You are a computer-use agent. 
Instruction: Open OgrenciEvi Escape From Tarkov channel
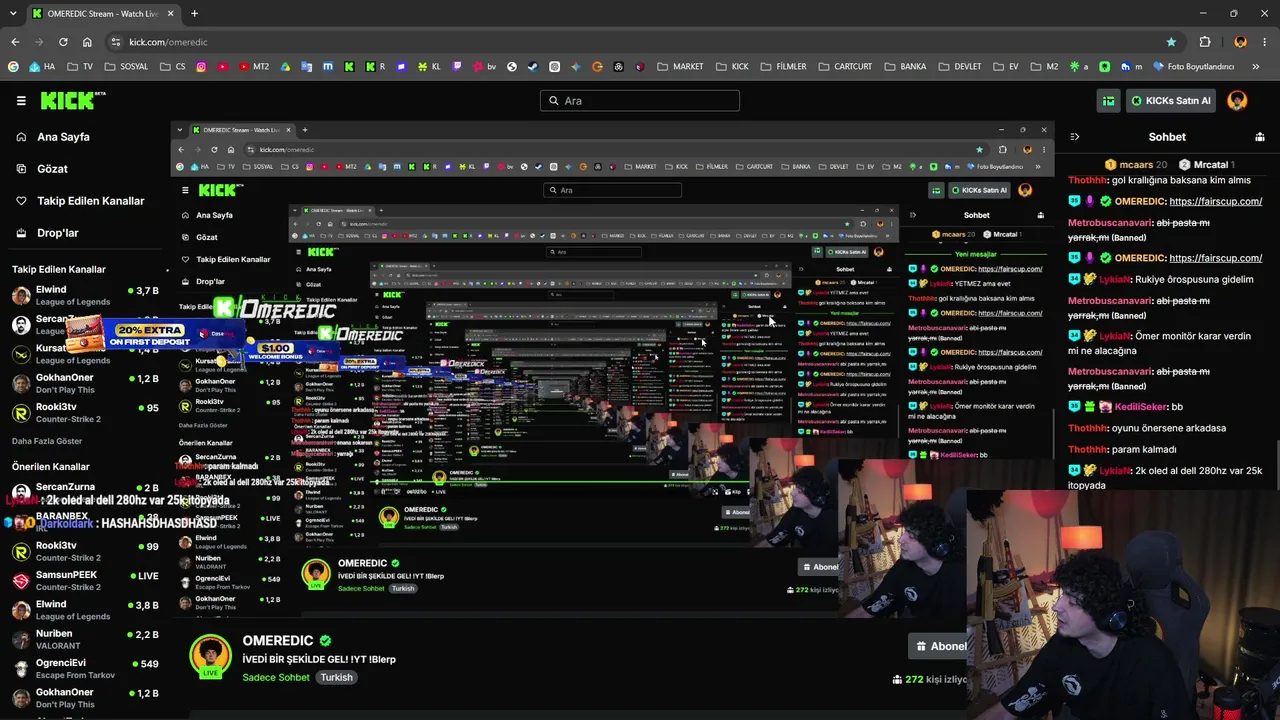(85, 667)
